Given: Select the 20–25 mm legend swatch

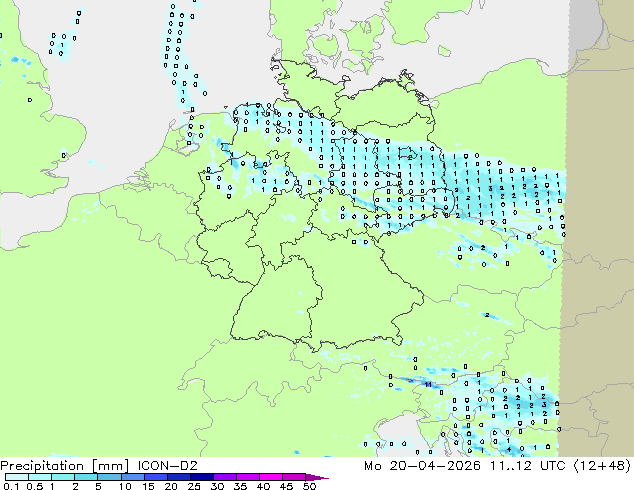Looking at the screenshot, I should pos(178,477).
